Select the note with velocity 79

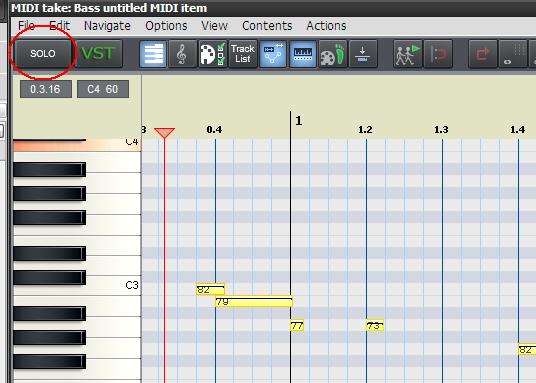[254, 302]
